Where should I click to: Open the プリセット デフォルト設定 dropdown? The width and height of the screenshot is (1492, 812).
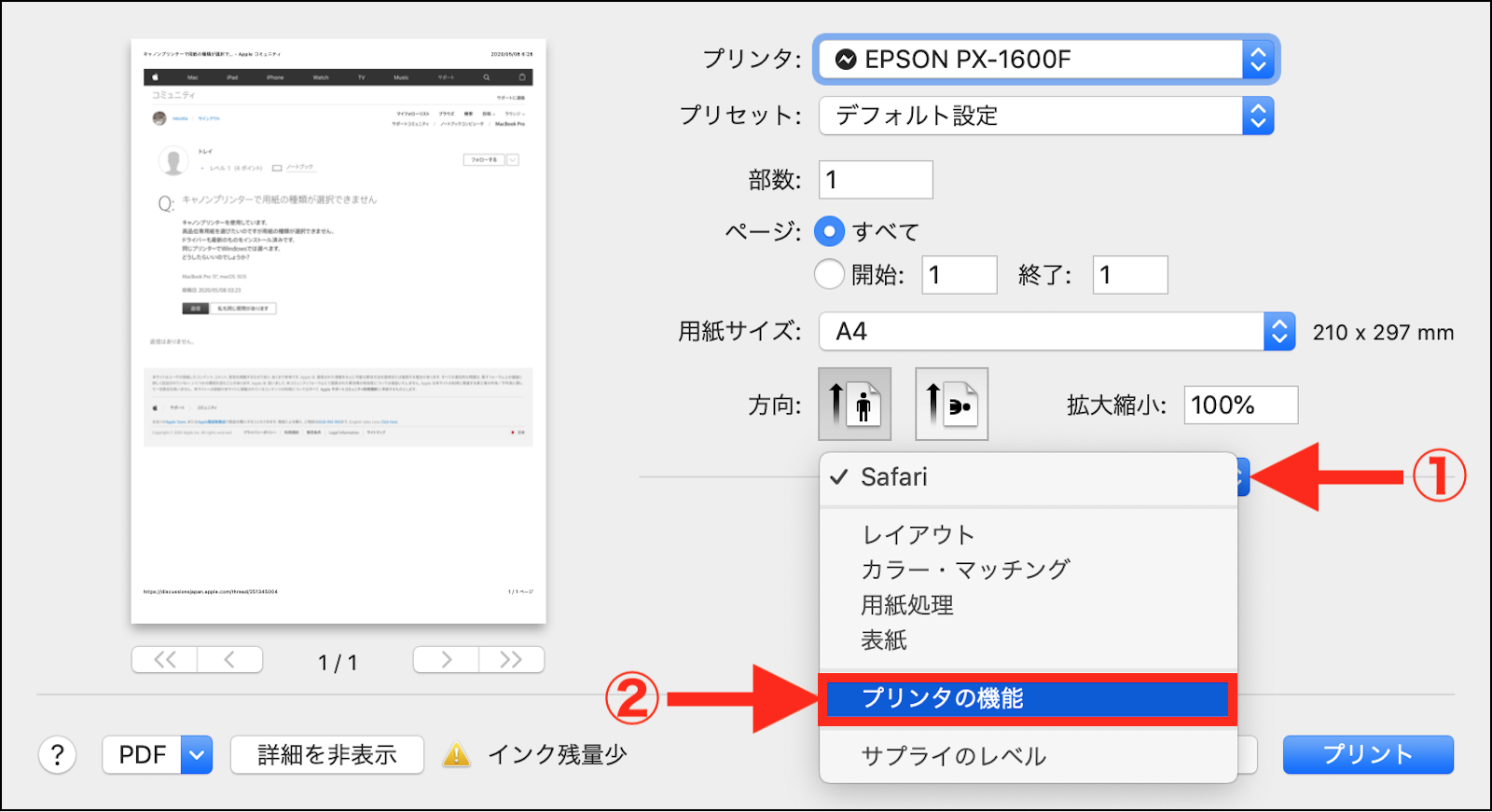point(1046,116)
